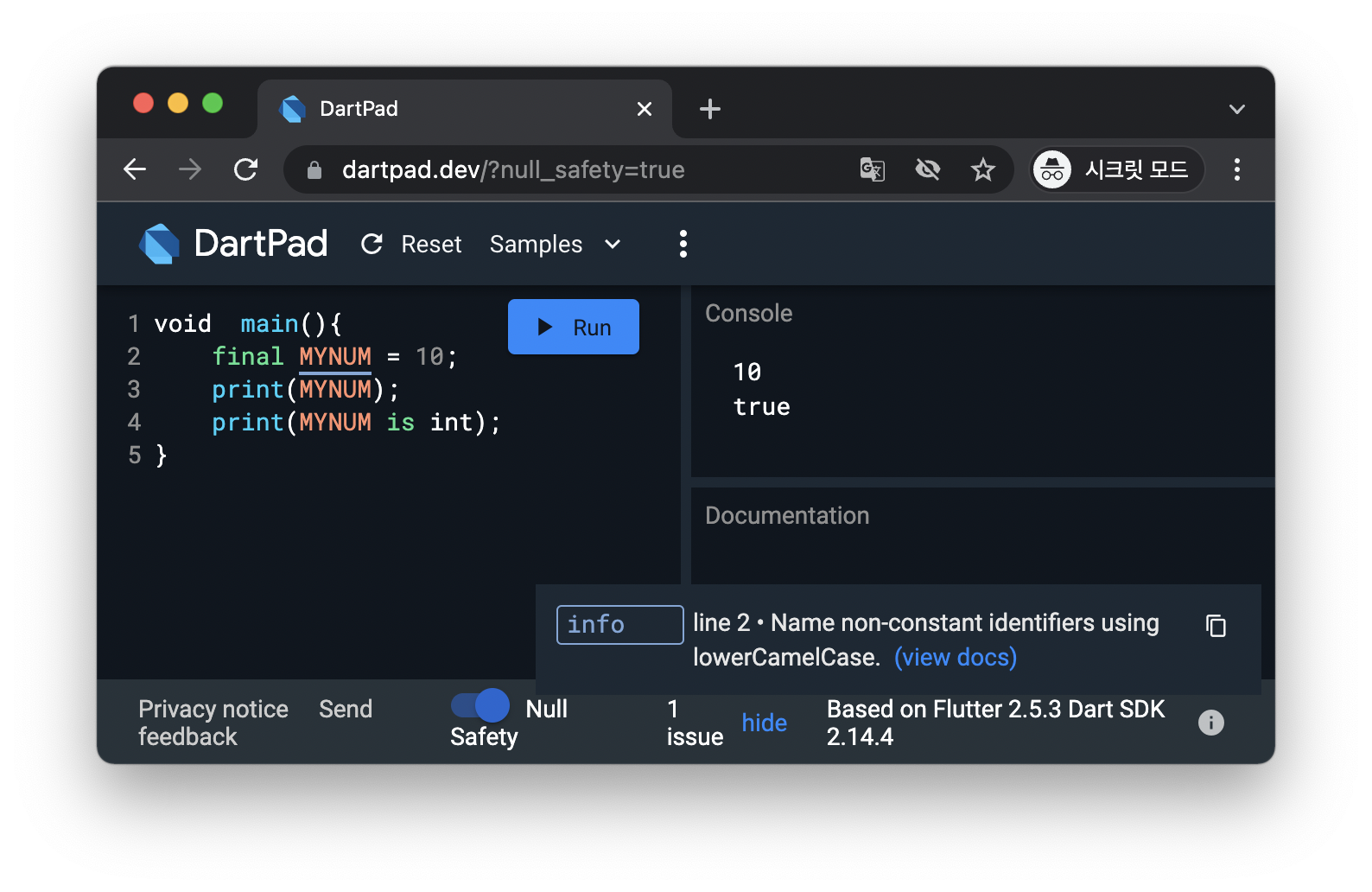This screenshot has height=892, width=1372.
Task: Hide the issues panel via hide link
Action: pos(764,723)
